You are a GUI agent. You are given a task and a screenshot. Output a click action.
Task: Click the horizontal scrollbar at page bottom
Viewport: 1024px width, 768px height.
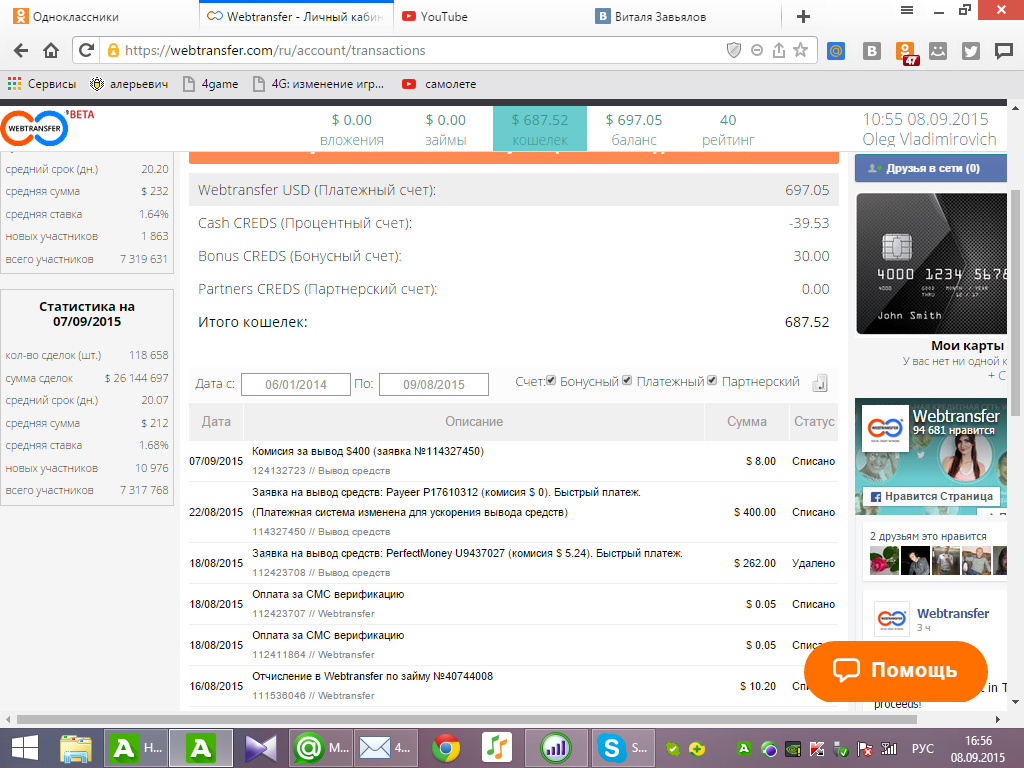(x=467, y=720)
